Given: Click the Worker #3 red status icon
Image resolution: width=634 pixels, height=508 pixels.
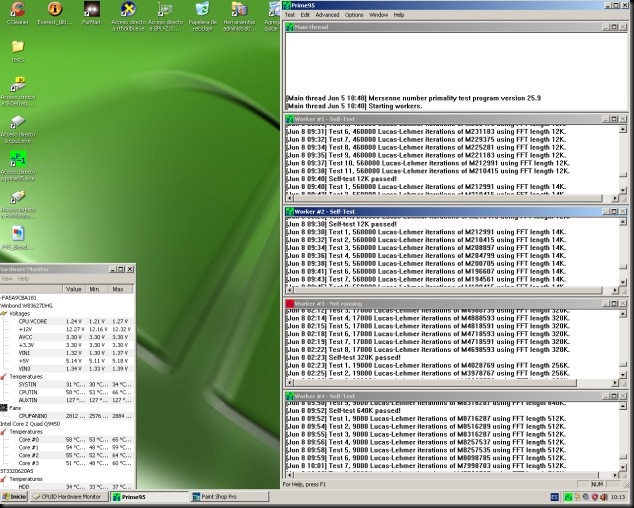Looking at the screenshot, I should pyautogui.click(x=290, y=304).
